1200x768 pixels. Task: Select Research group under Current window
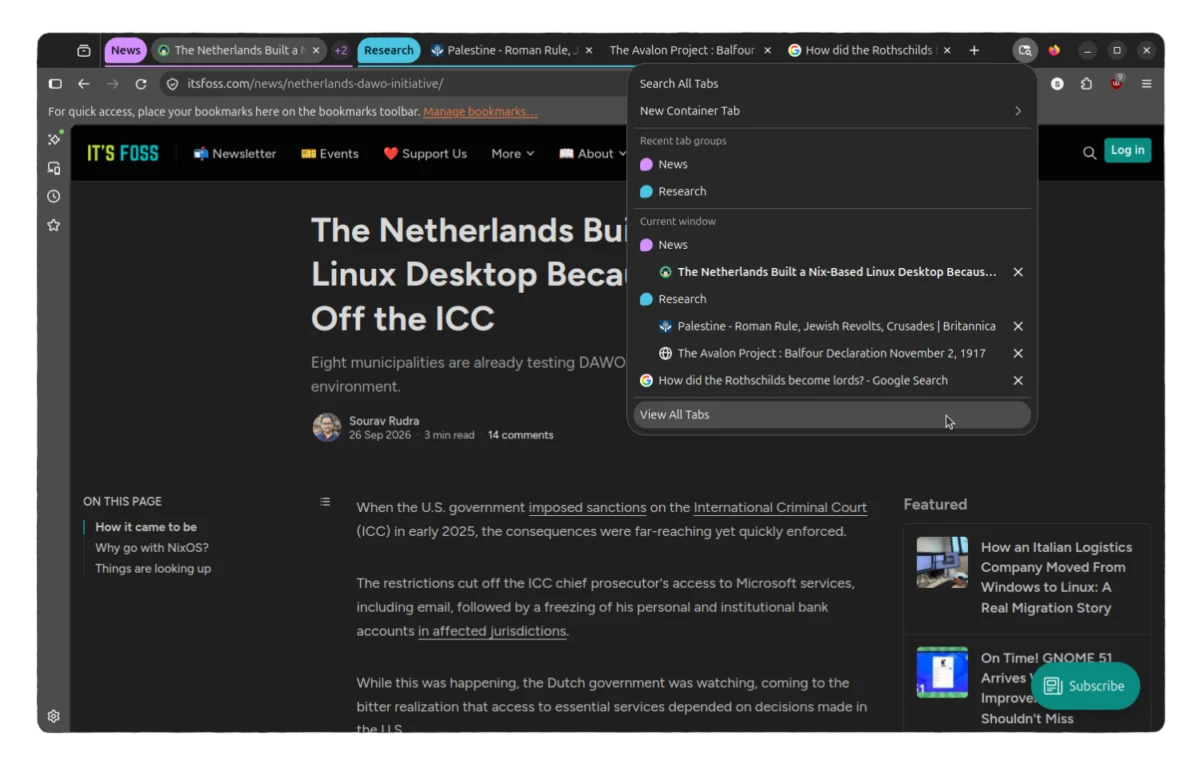(x=832, y=299)
